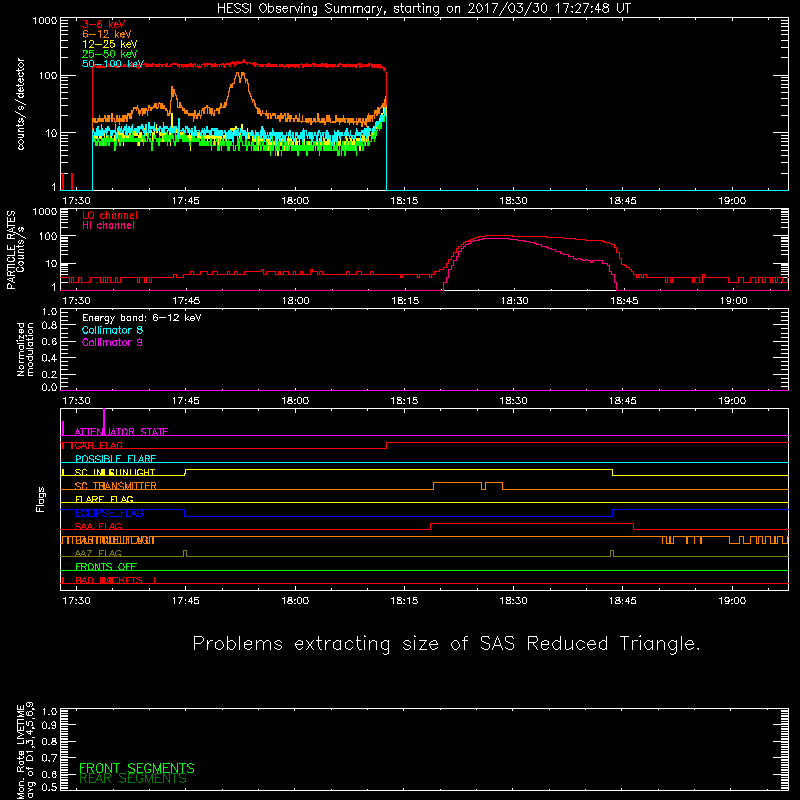The height and width of the screenshot is (800, 800).
Task: Click 19:00 tick label under top counts plot
Action: click(x=732, y=201)
